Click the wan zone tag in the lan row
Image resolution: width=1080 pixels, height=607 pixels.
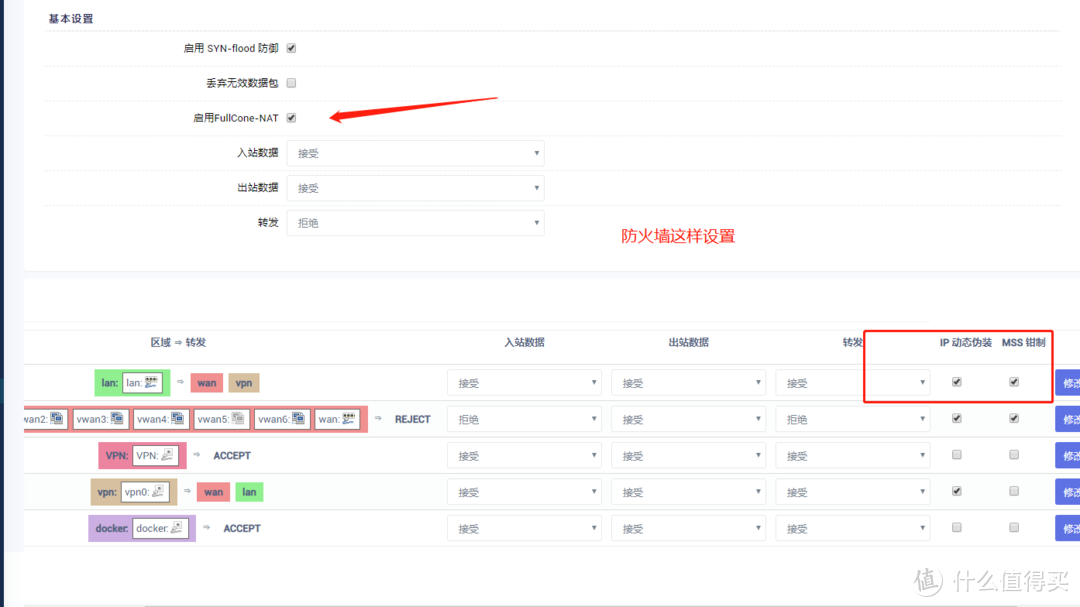pyautogui.click(x=206, y=382)
